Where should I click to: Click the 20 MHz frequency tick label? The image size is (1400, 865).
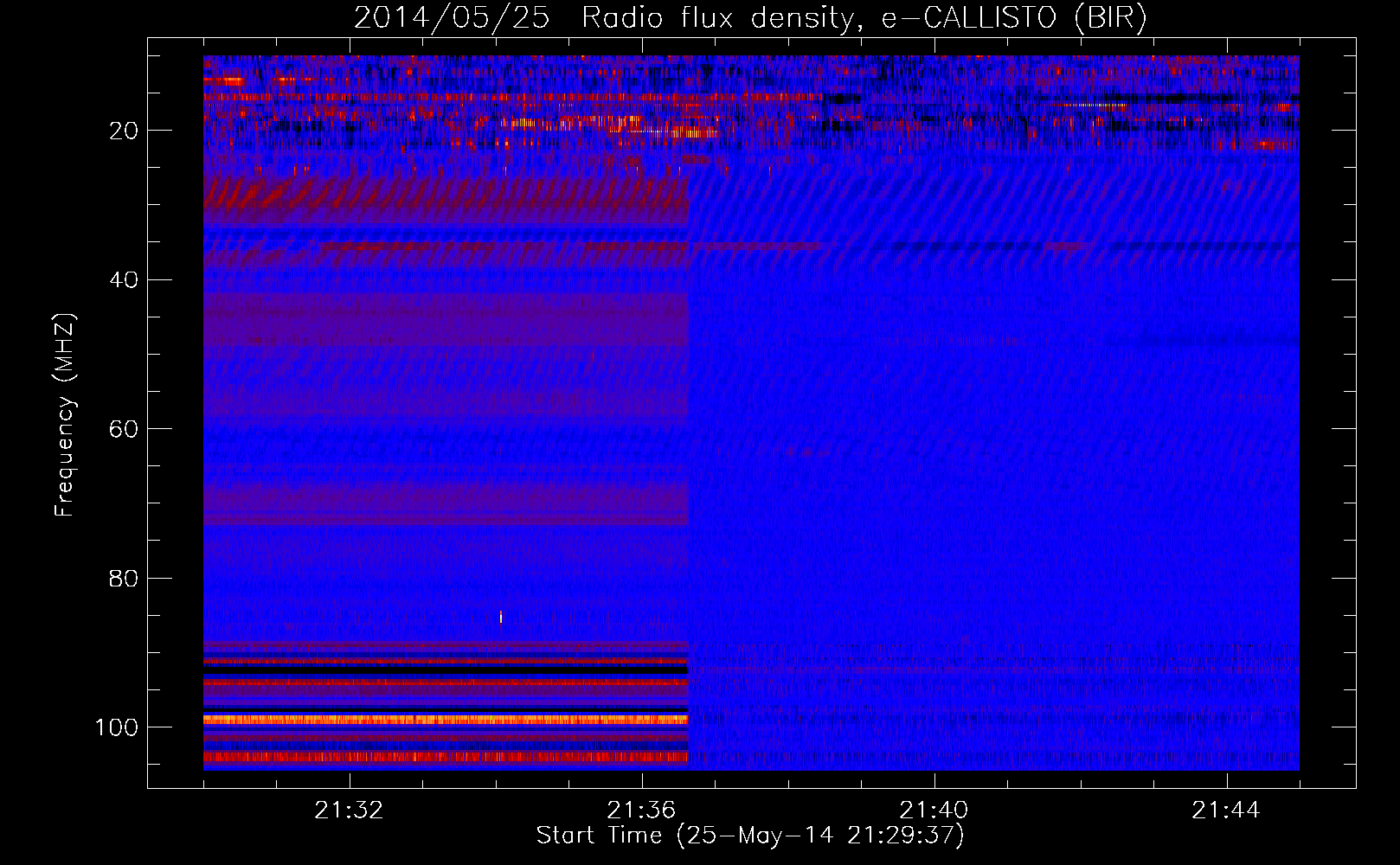tap(124, 131)
